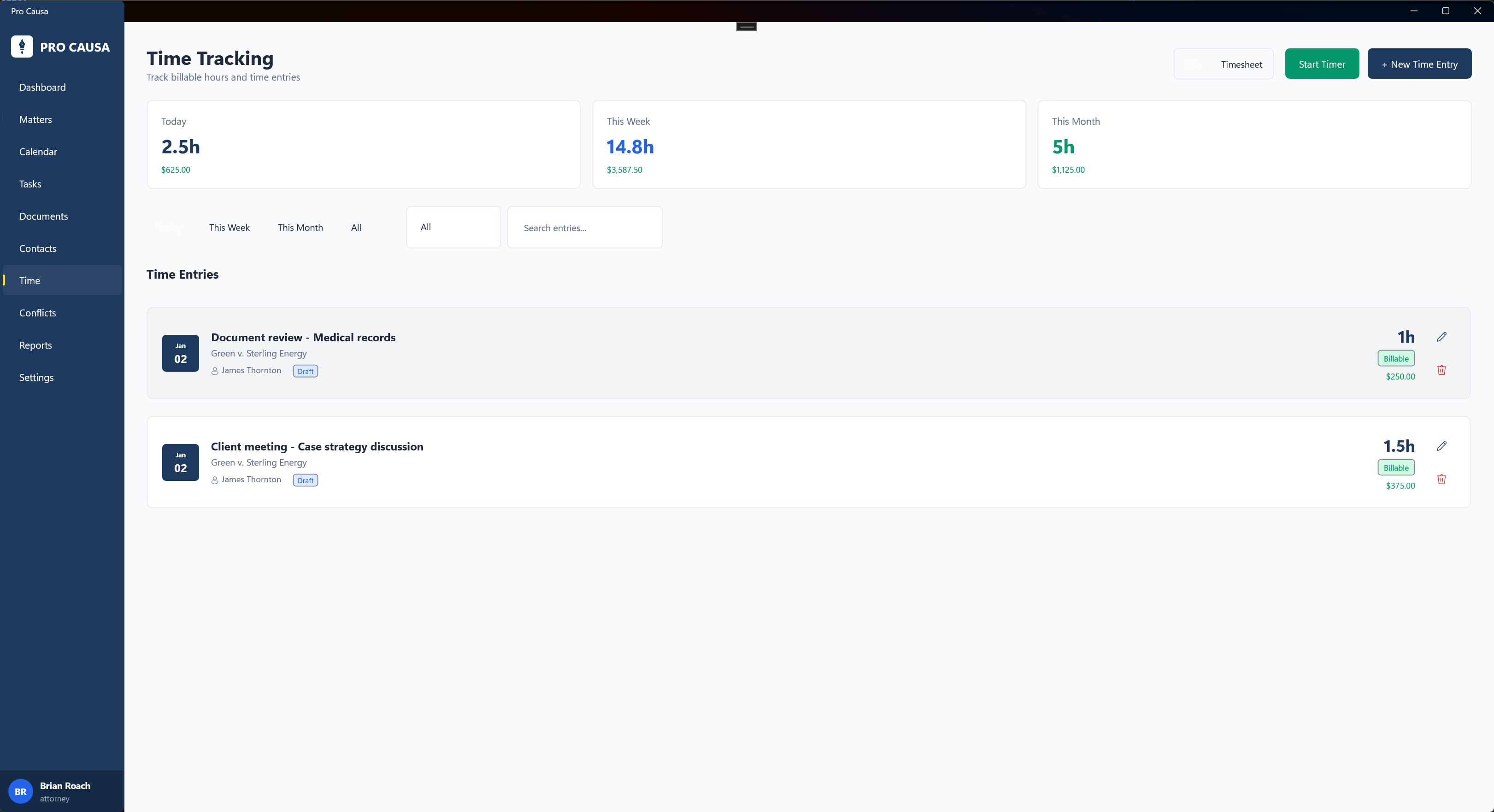Edit the Client meeting time entry
Image resolution: width=1494 pixels, height=812 pixels.
pos(1441,446)
